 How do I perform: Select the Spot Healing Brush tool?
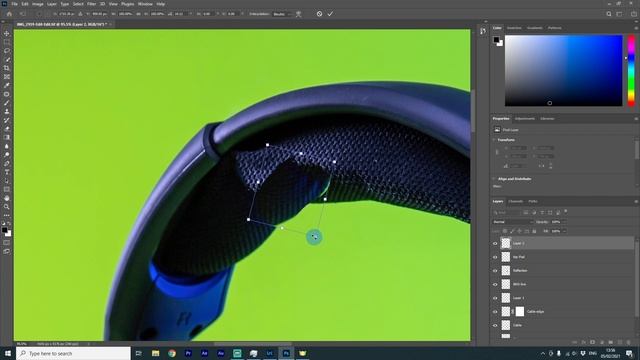(x=7, y=94)
